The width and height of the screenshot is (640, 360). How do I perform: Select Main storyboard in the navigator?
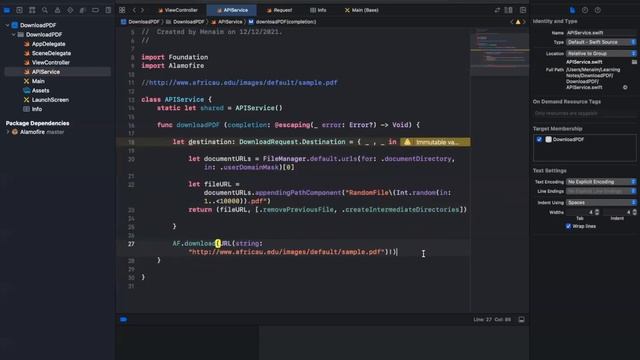pyautogui.click(x=38, y=82)
